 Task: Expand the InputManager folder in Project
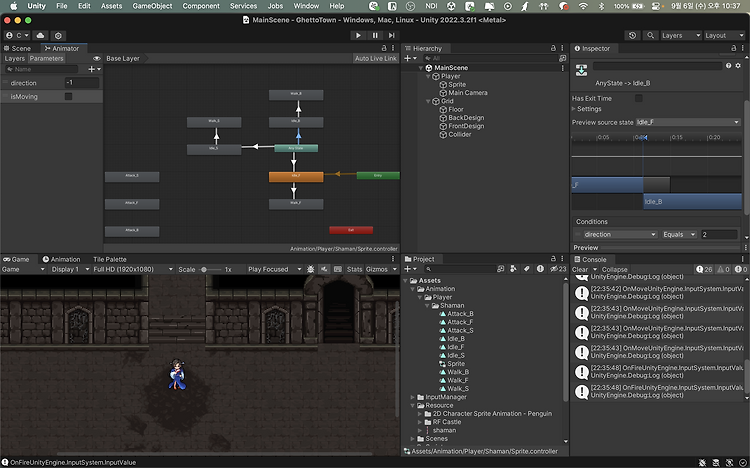(412, 397)
